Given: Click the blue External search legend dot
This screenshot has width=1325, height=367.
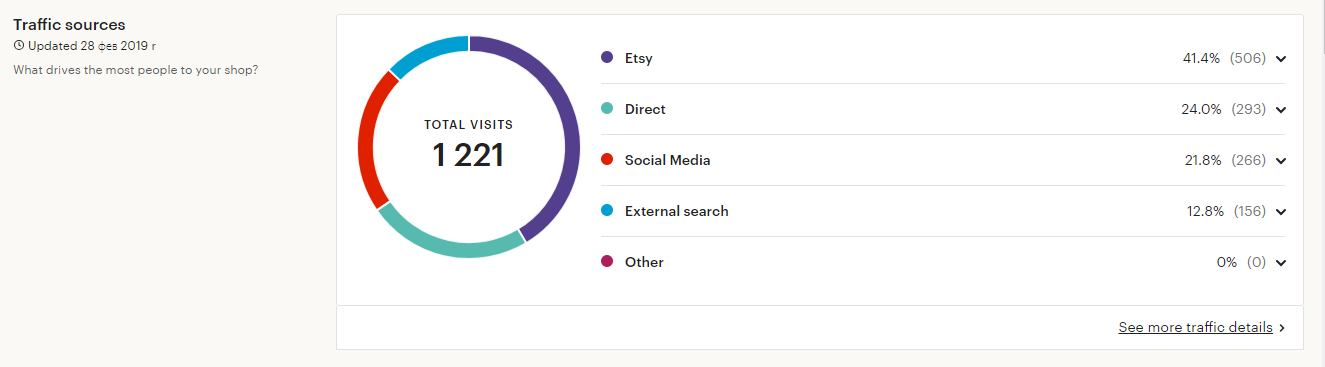Looking at the screenshot, I should [607, 211].
